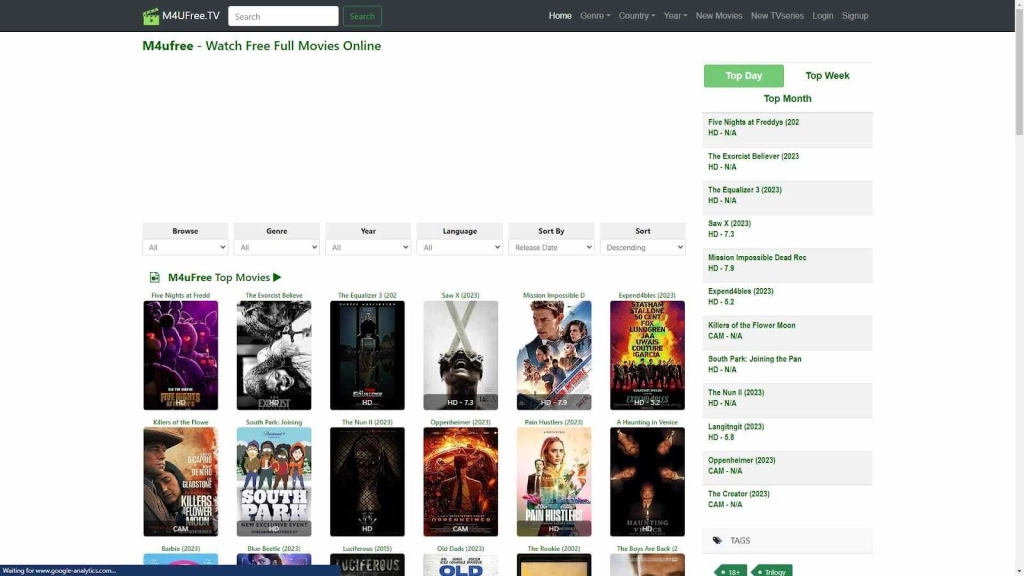Open the Year filter select box
Screen dimensions: 1024x576
368,248
